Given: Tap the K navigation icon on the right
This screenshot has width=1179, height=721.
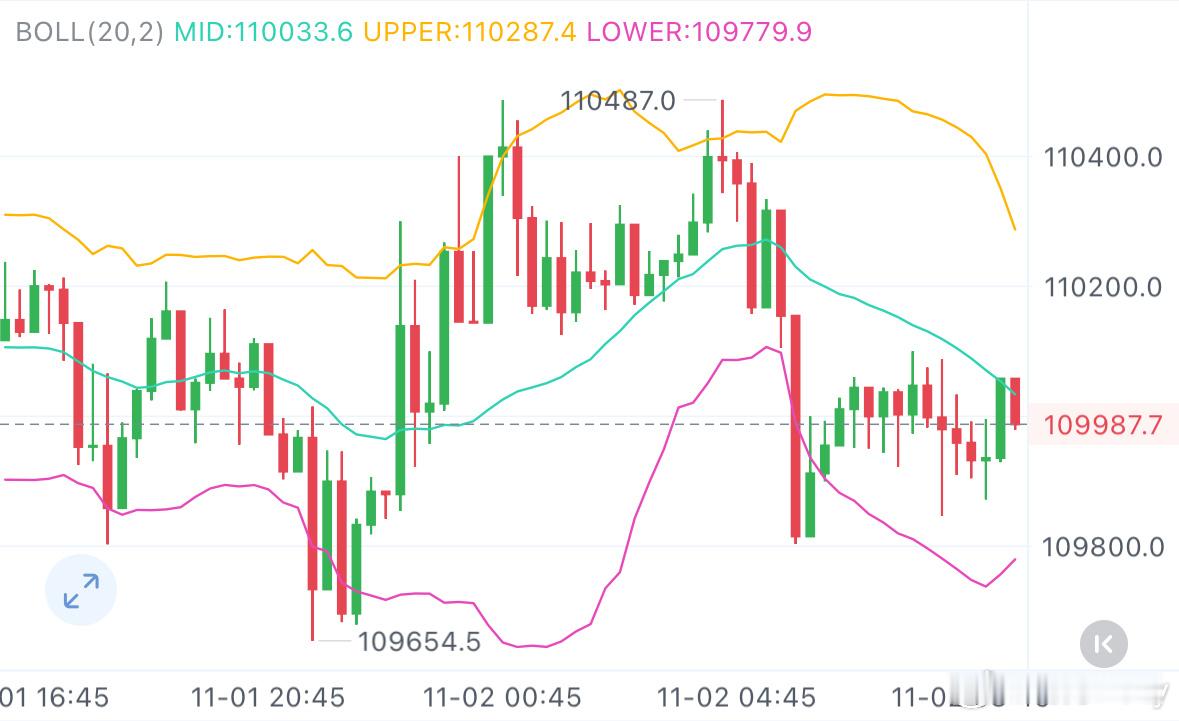Looking at the screenshot, I should click(1104, 644).
